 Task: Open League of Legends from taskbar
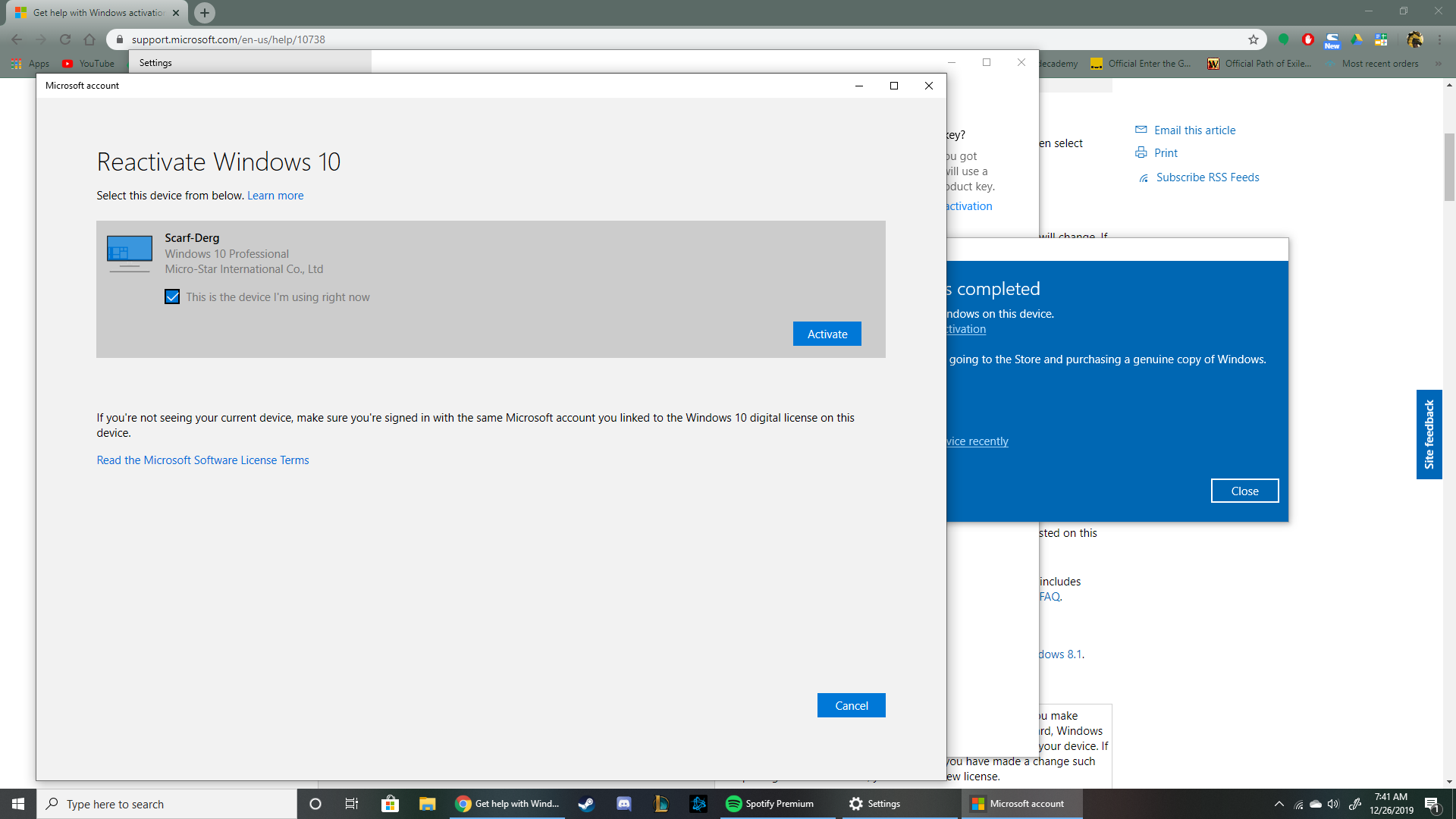coord(661,804)
